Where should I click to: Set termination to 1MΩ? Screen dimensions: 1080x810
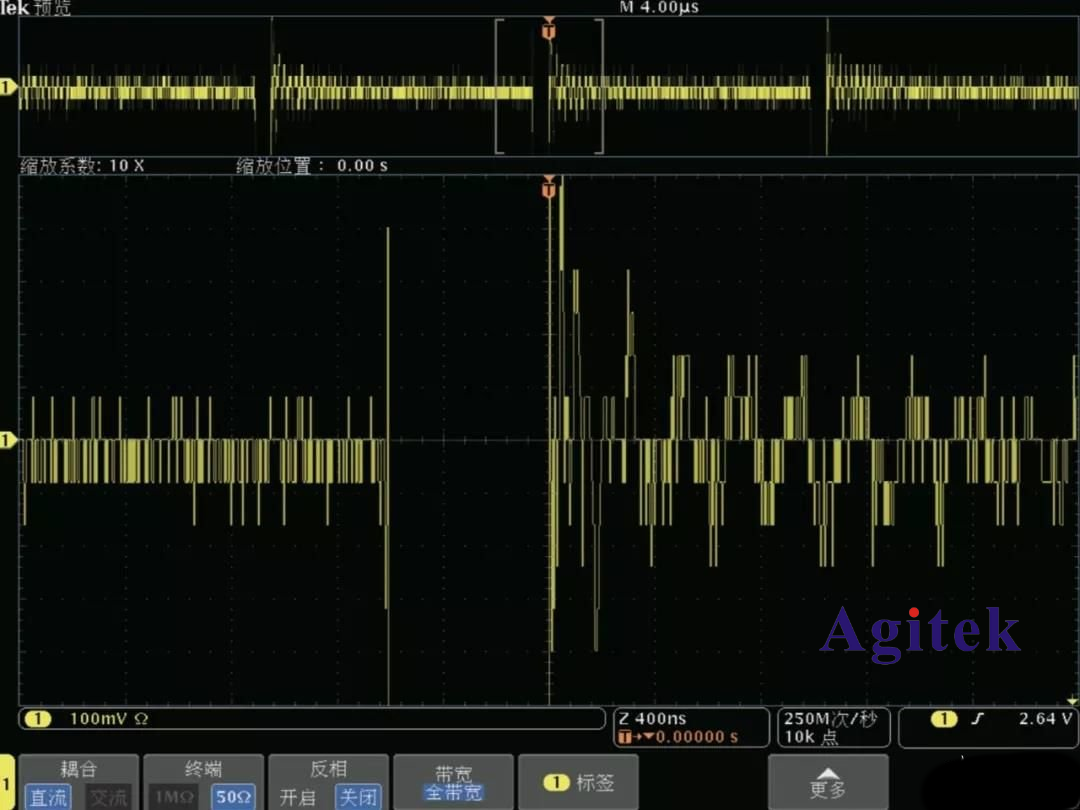click(x=174, y=797)
